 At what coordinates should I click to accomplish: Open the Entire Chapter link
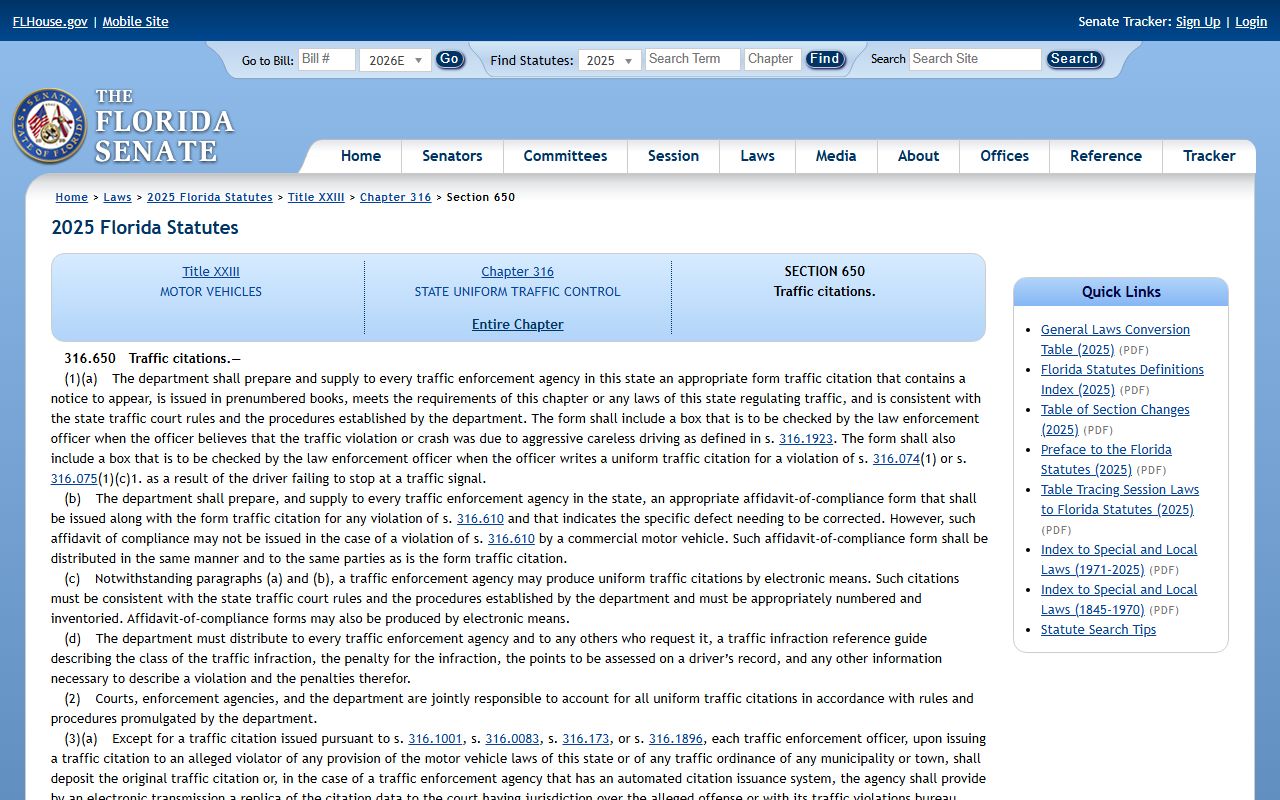coord(518,324)
